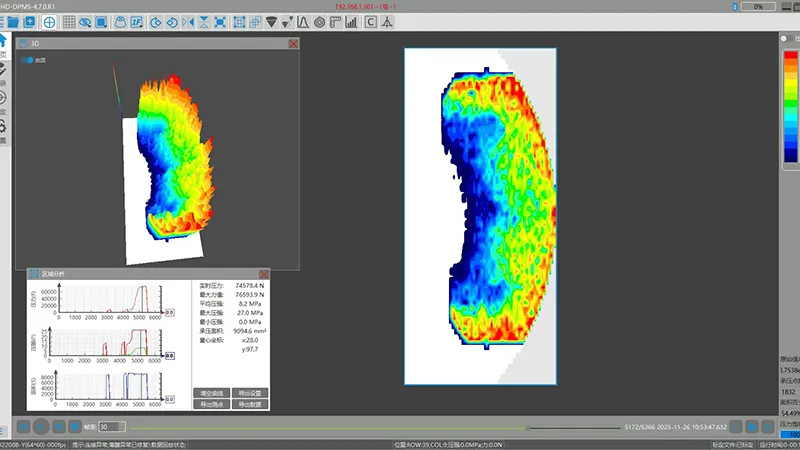Image resolution: width=800 pixels, height=450 pixels.
Task: Click the 74578.4 N real-time force value
Action: 249,286
